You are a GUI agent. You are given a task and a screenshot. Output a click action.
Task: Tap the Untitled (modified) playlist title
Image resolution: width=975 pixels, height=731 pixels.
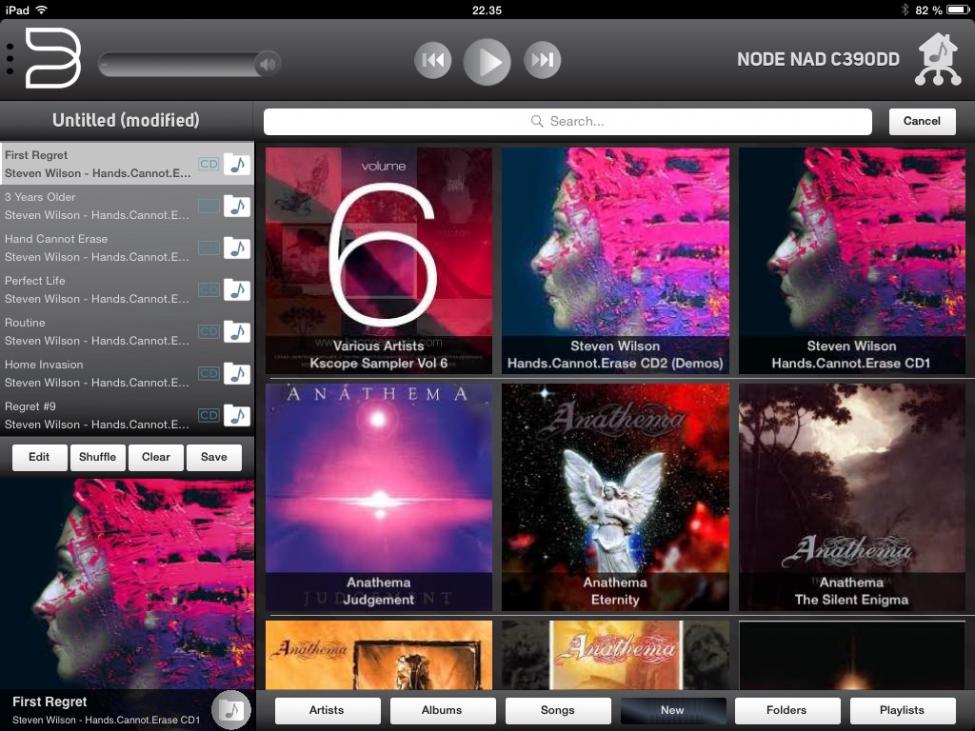pos(126,120)
